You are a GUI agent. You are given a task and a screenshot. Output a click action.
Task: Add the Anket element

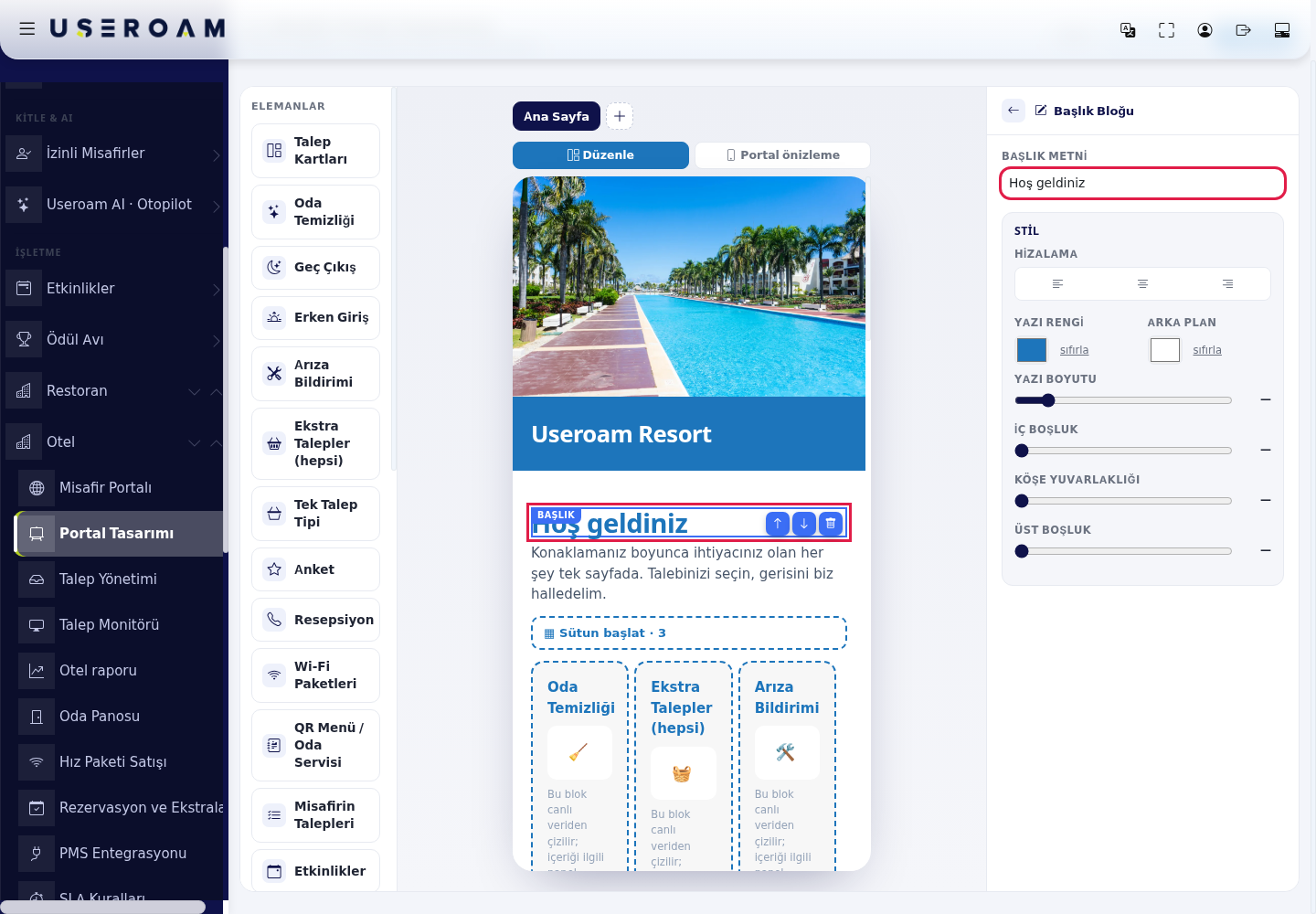315,569
